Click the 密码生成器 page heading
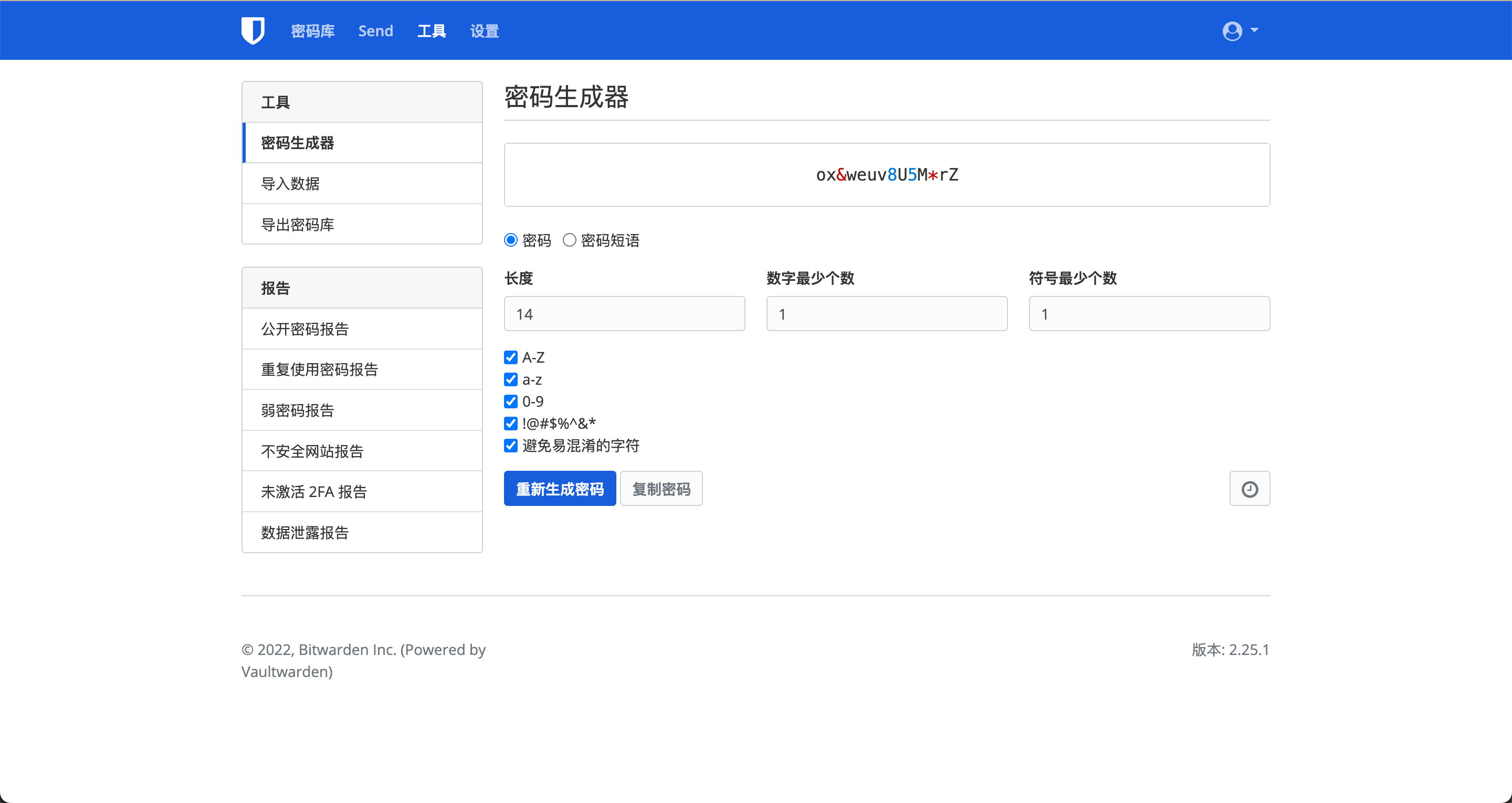This screenshot has height=803, width=1512. (566, 97)
